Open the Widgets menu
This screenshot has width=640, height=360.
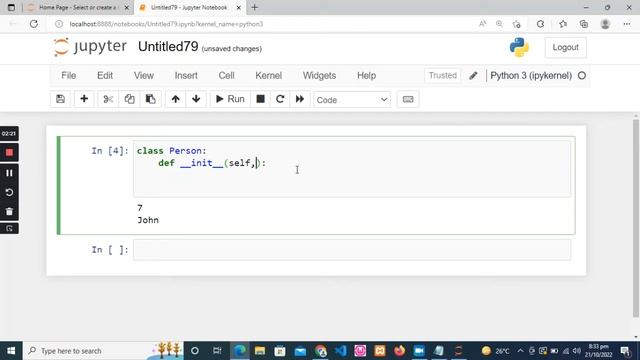pos(320,76)
